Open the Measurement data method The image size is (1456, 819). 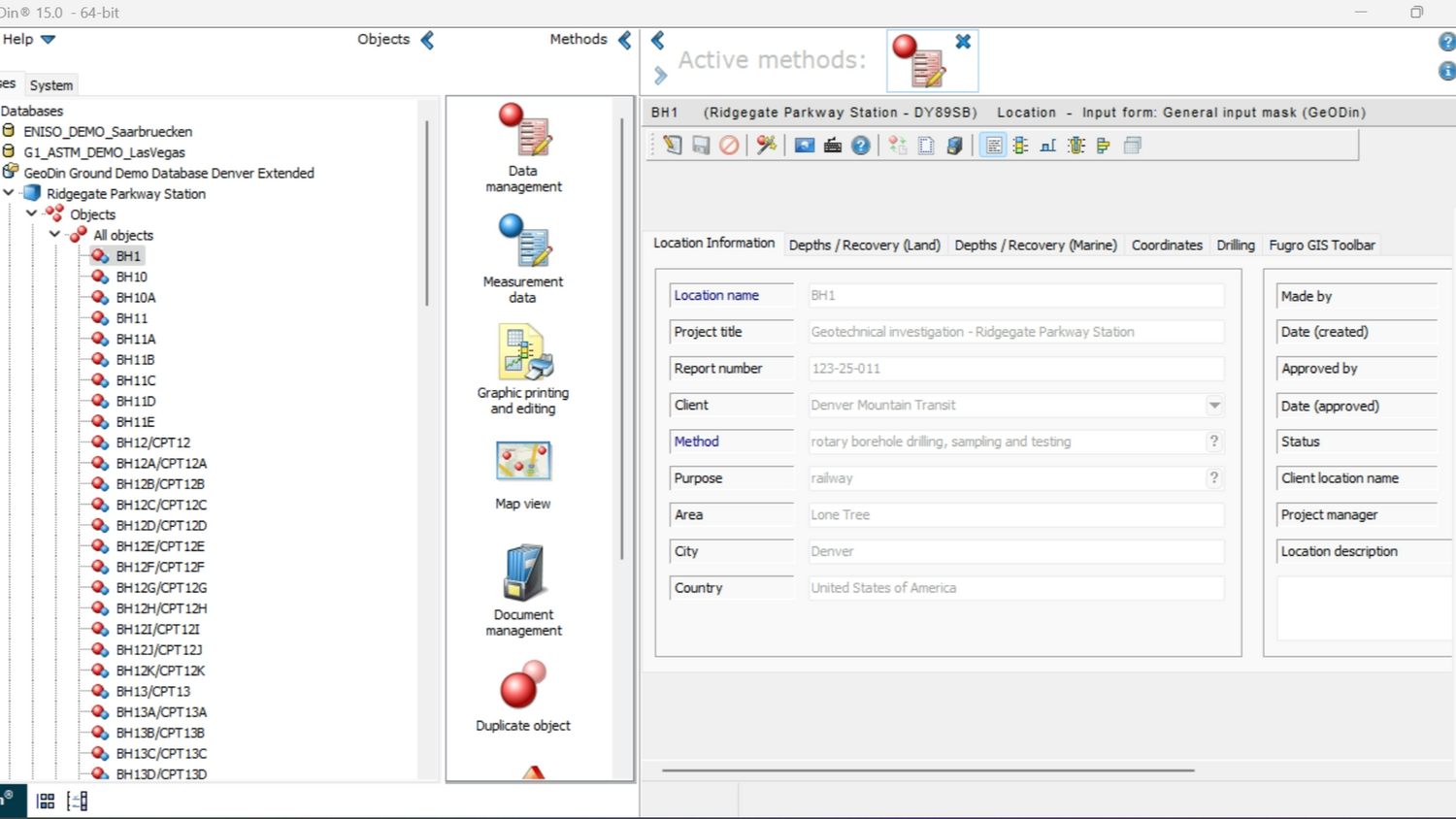[523, 257]
